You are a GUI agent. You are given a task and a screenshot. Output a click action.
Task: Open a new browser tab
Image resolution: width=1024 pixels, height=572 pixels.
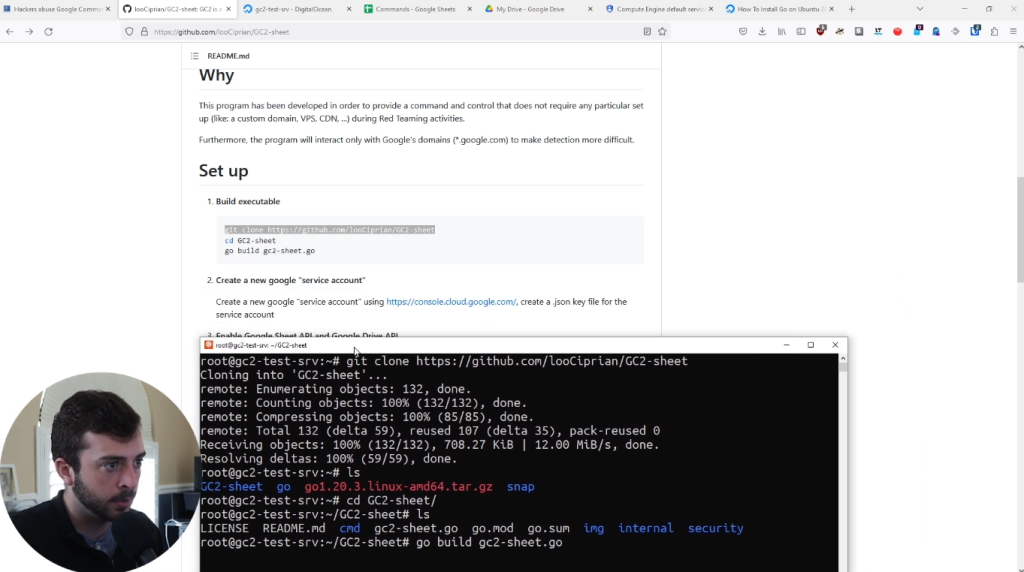(852, 9)
